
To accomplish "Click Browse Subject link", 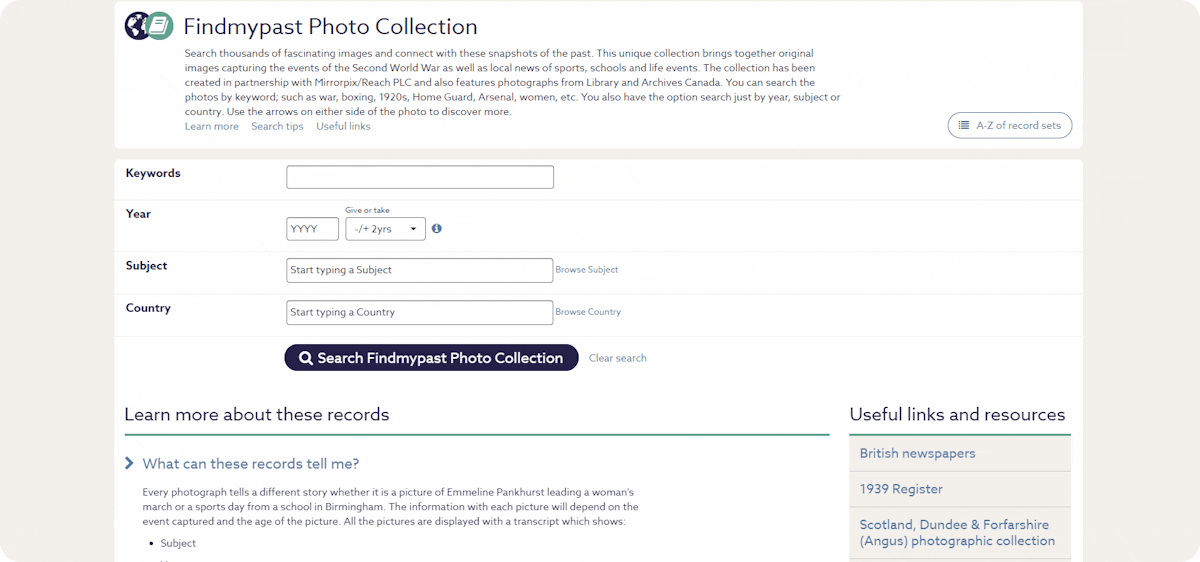I will [x=587, y=270].
